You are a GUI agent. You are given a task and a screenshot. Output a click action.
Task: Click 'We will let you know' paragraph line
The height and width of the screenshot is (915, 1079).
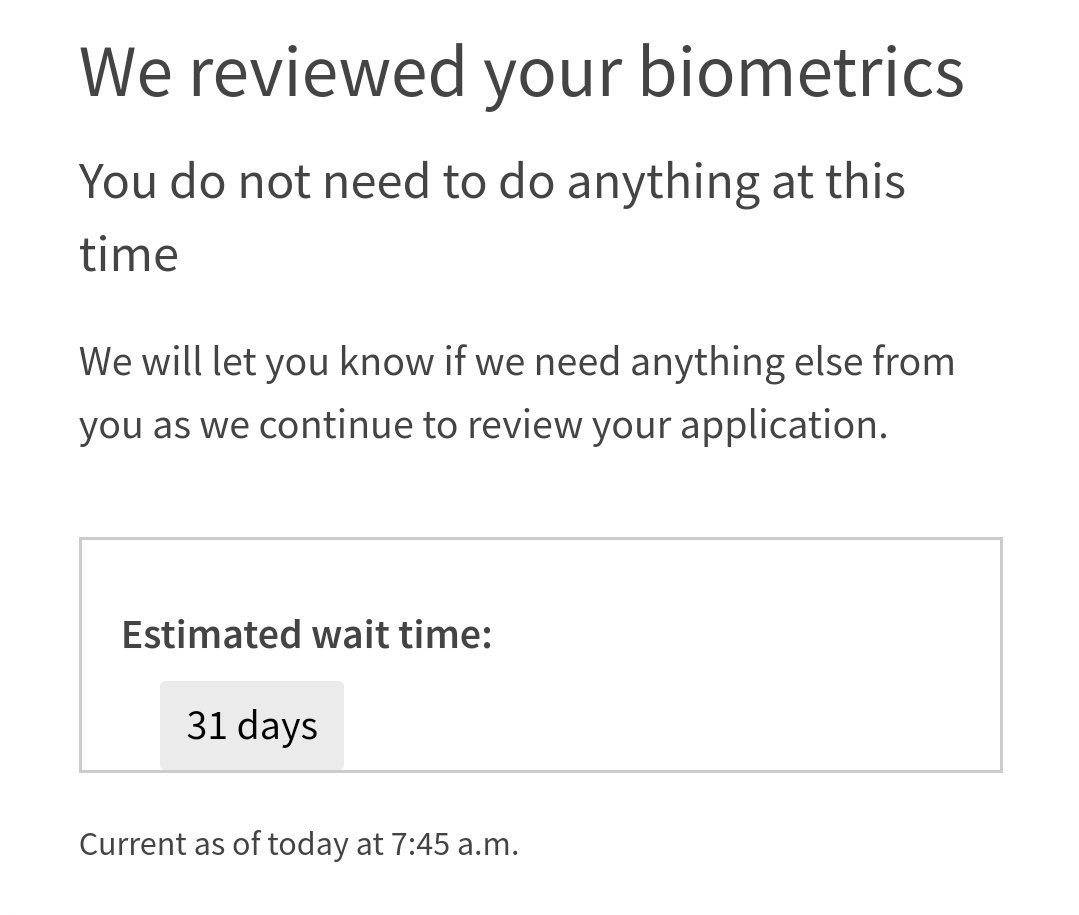[517, 362]
